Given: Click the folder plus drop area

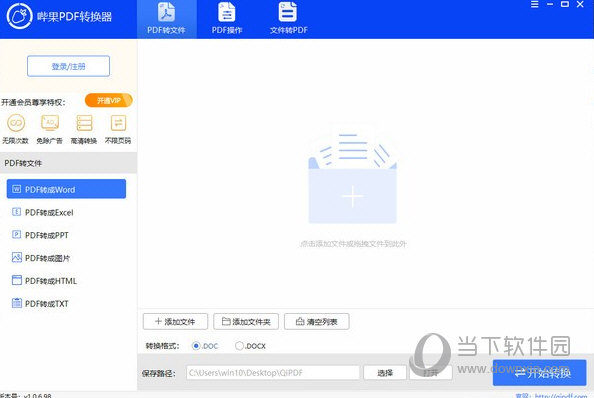Looking at the screenshot, I should [x=353, y=175].
